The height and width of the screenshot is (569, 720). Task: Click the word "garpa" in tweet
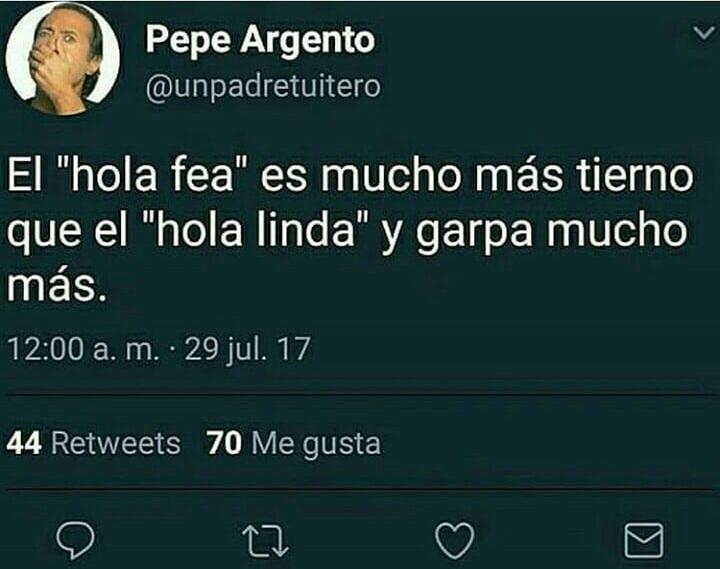pos(474,233)
